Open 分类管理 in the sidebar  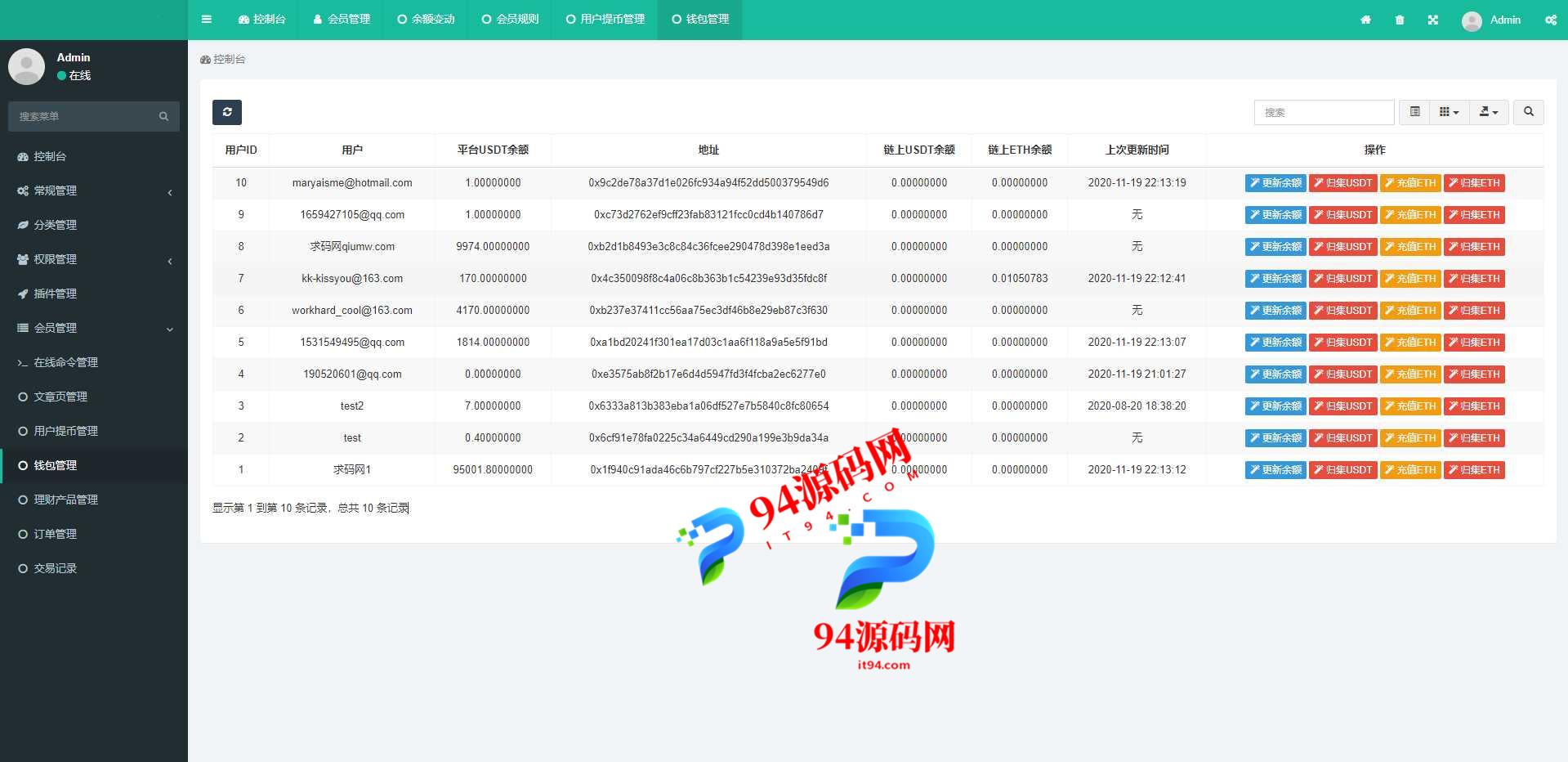click(x=94, y=225)
